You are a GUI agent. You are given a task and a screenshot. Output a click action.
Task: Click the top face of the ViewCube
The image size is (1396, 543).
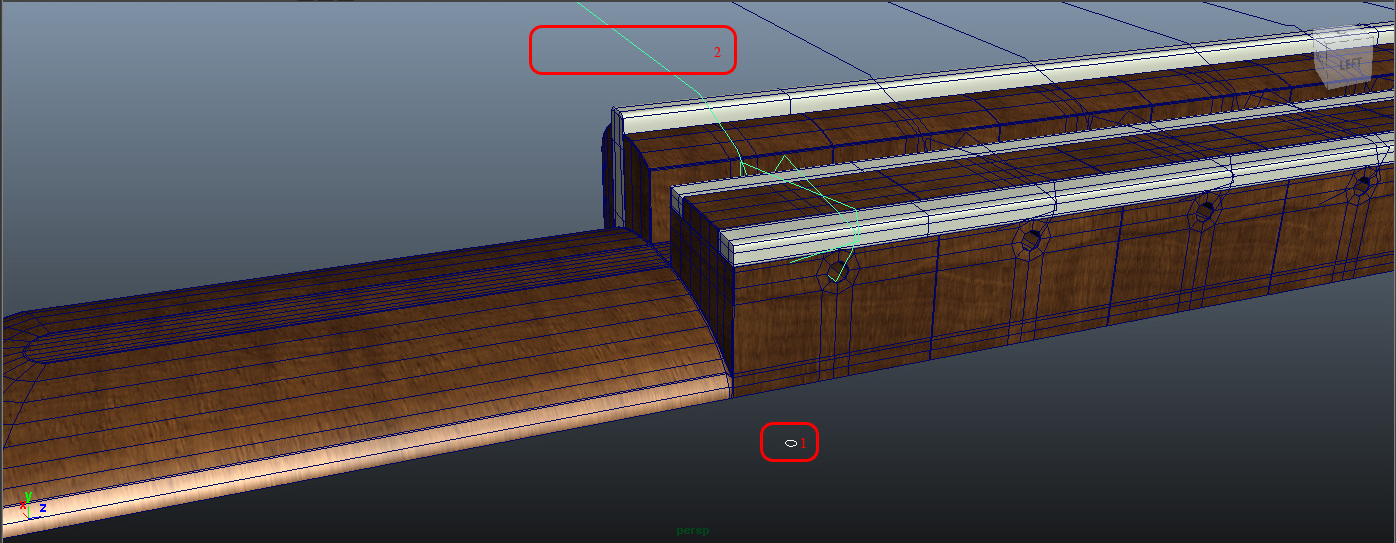[x=1344, y=36]
